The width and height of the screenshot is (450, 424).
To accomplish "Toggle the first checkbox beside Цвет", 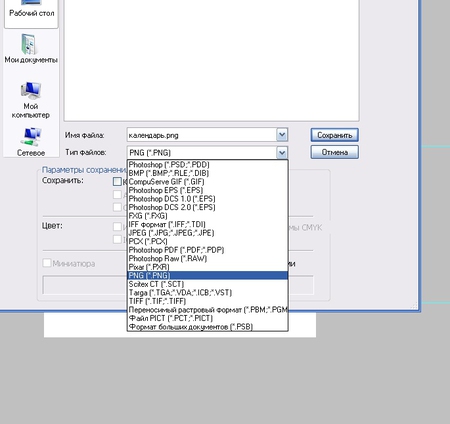I will point(117,227).
